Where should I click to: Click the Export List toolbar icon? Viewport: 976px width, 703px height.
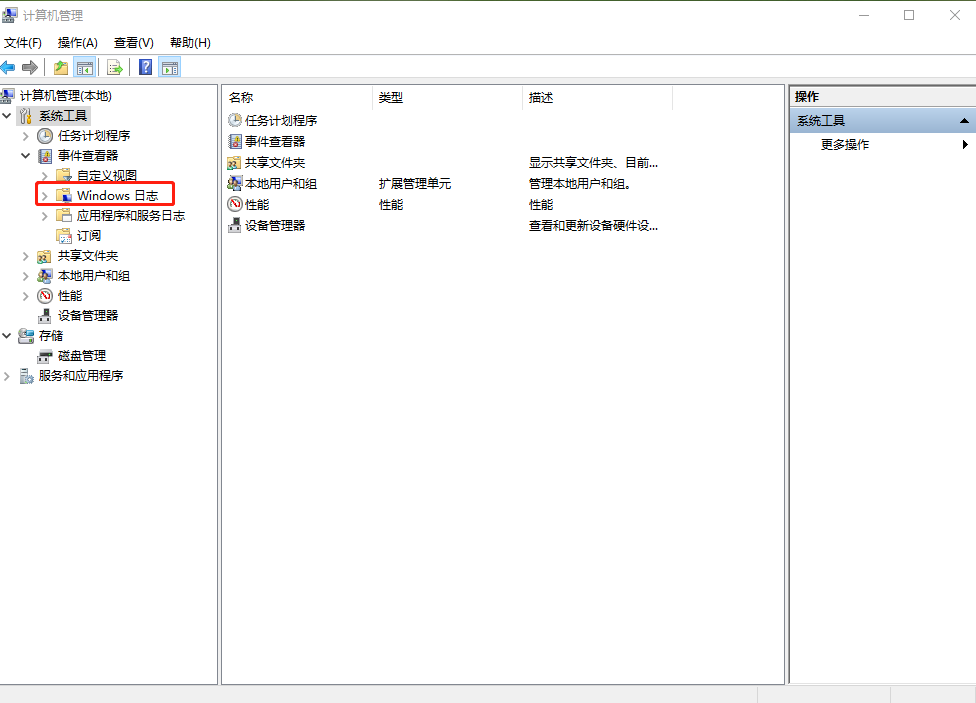point(115,68)
